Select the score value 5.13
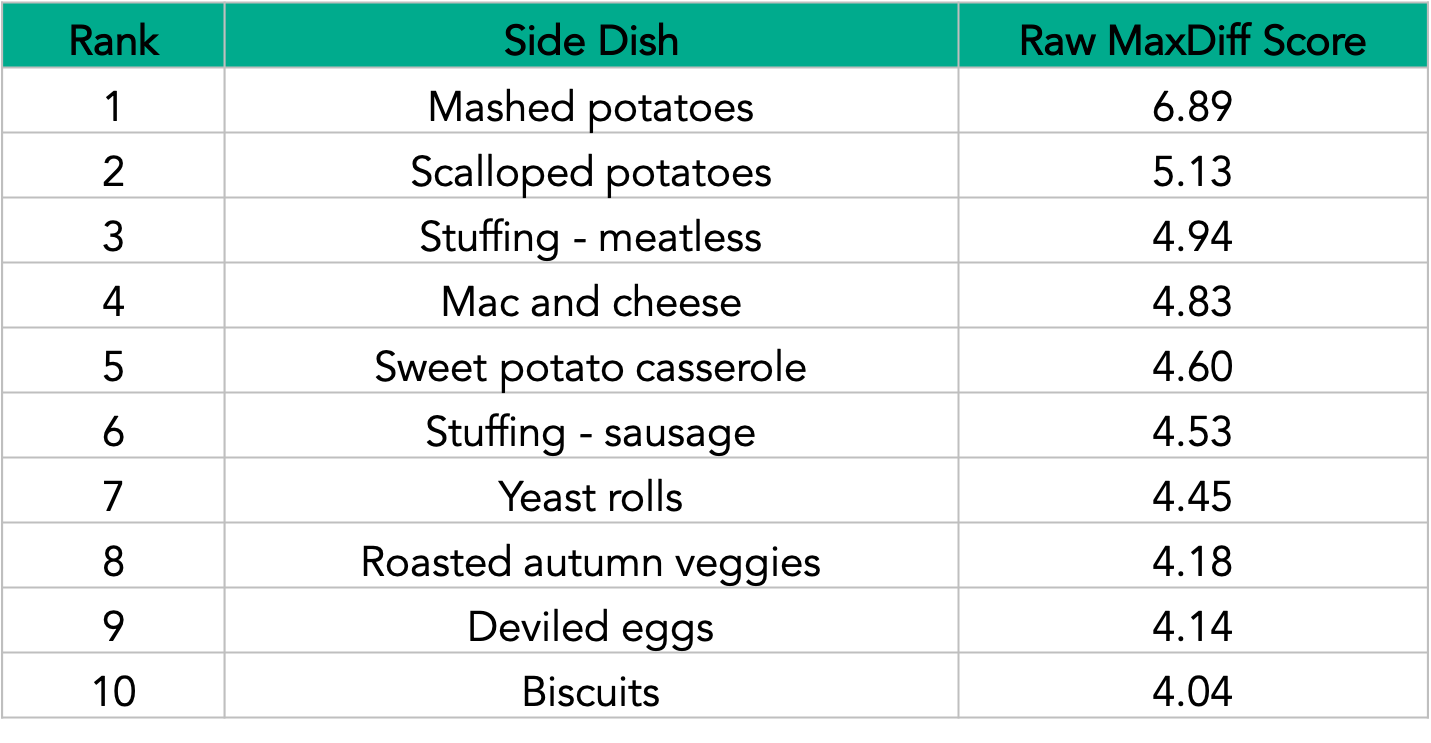 [x=1192, y=172]
